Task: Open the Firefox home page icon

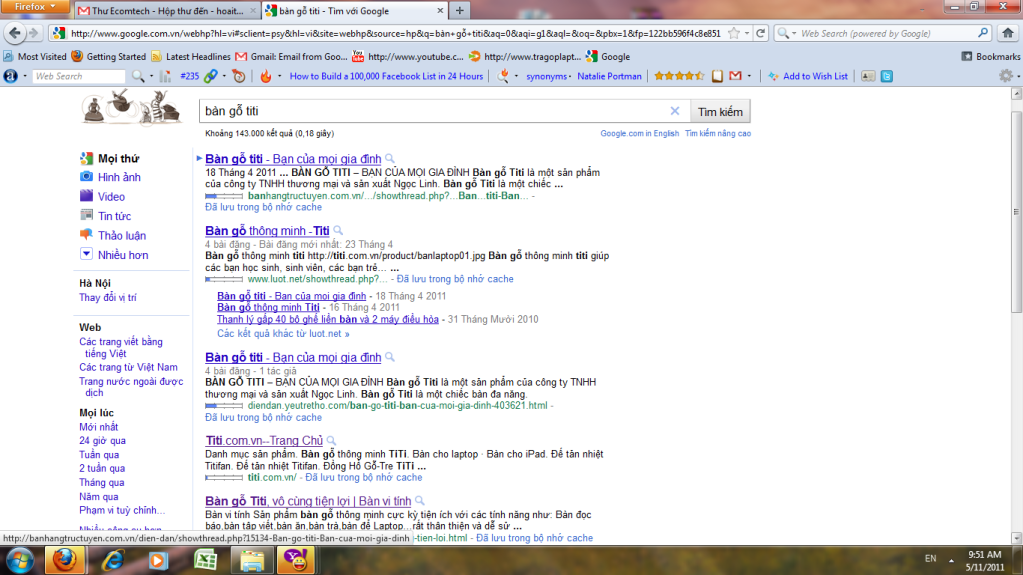Action: tap(1008, 33)
